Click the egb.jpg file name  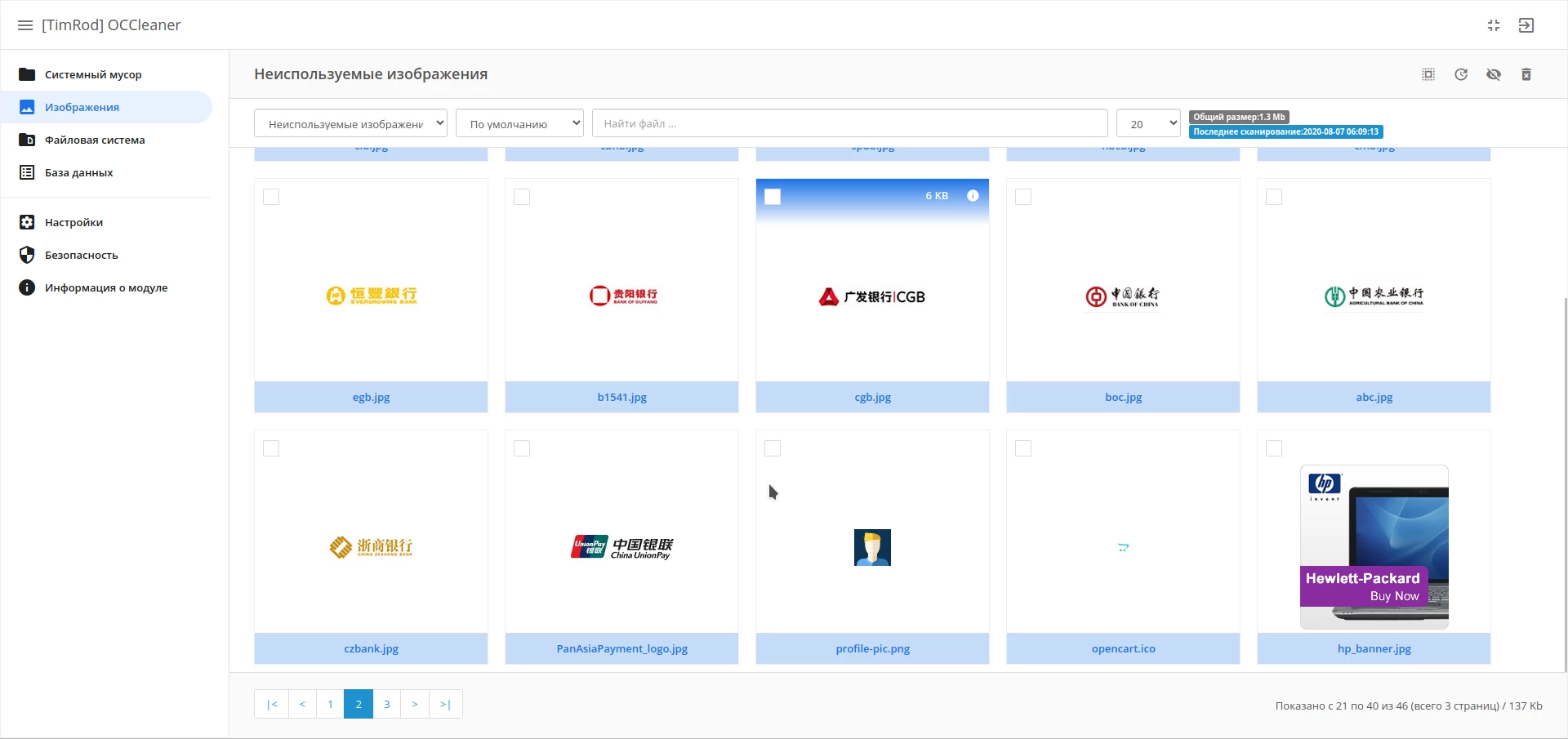tap(371, 397)
